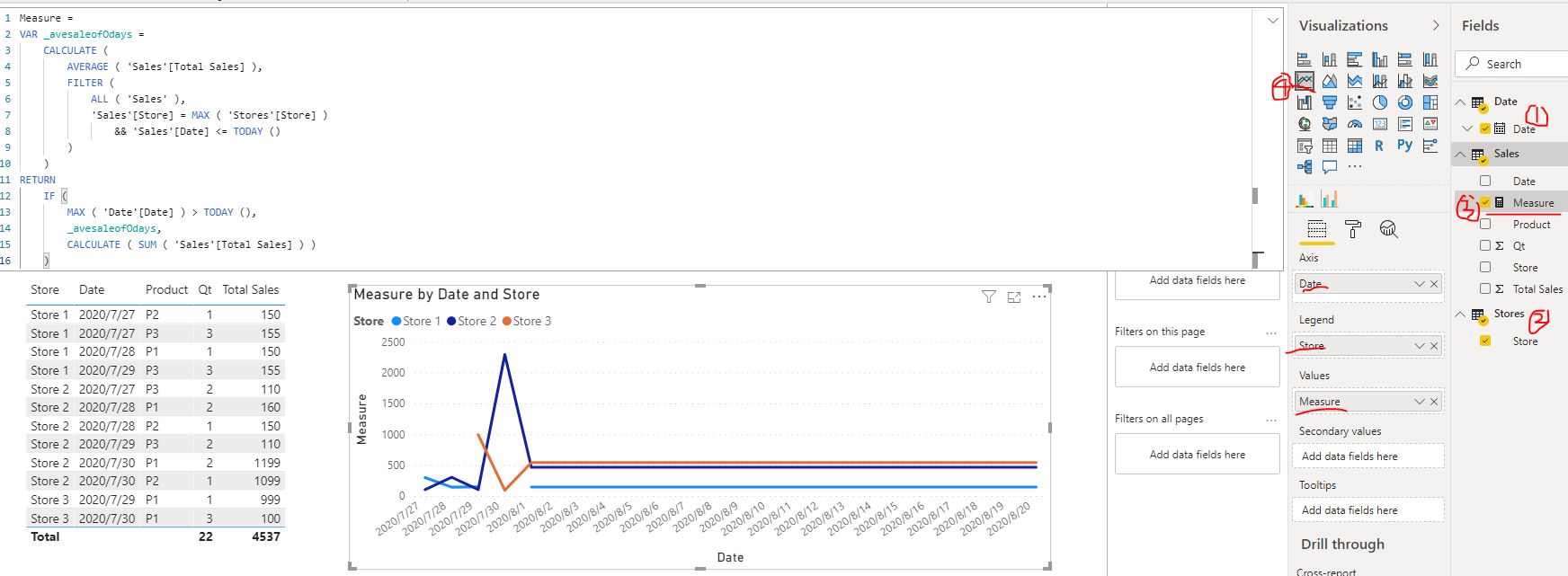Add a KPI visual
The height and width of the screenshot is (576, 1568).
pos(1430,124)
